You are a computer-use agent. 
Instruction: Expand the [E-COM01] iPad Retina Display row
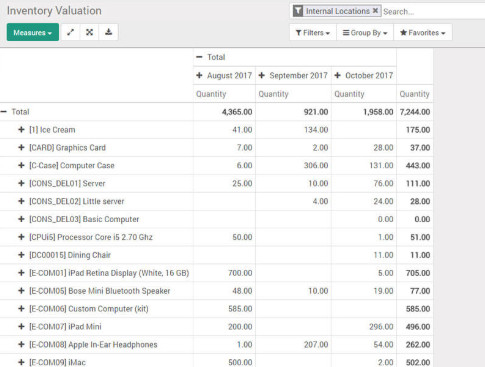[x=21, y=273]
